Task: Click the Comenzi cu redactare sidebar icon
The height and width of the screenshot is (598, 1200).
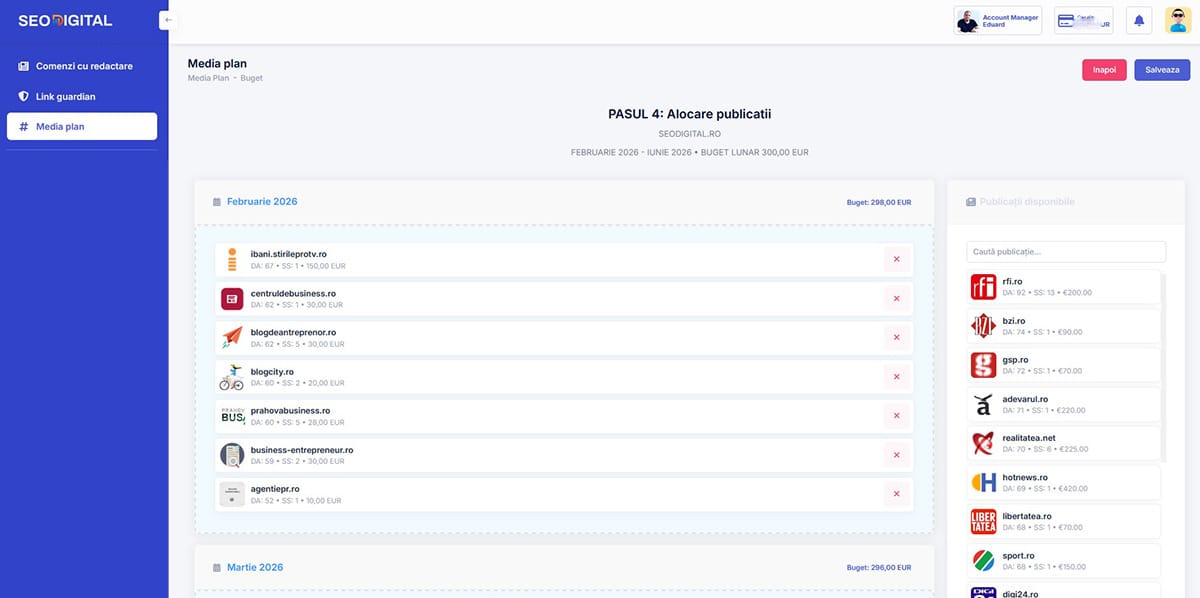Action: pos(22,66)
